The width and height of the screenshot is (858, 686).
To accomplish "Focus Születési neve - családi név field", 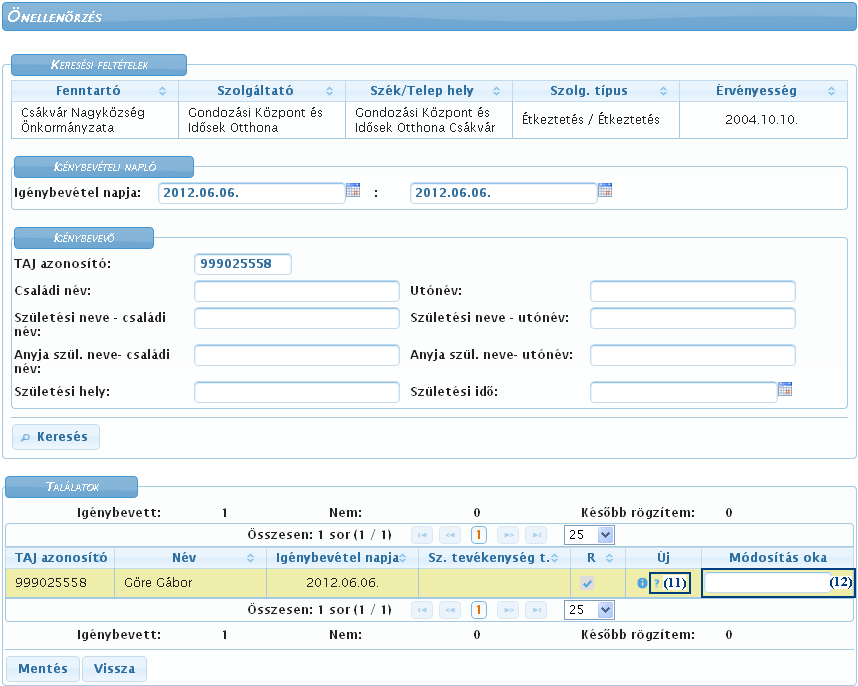I will (297, 318).
